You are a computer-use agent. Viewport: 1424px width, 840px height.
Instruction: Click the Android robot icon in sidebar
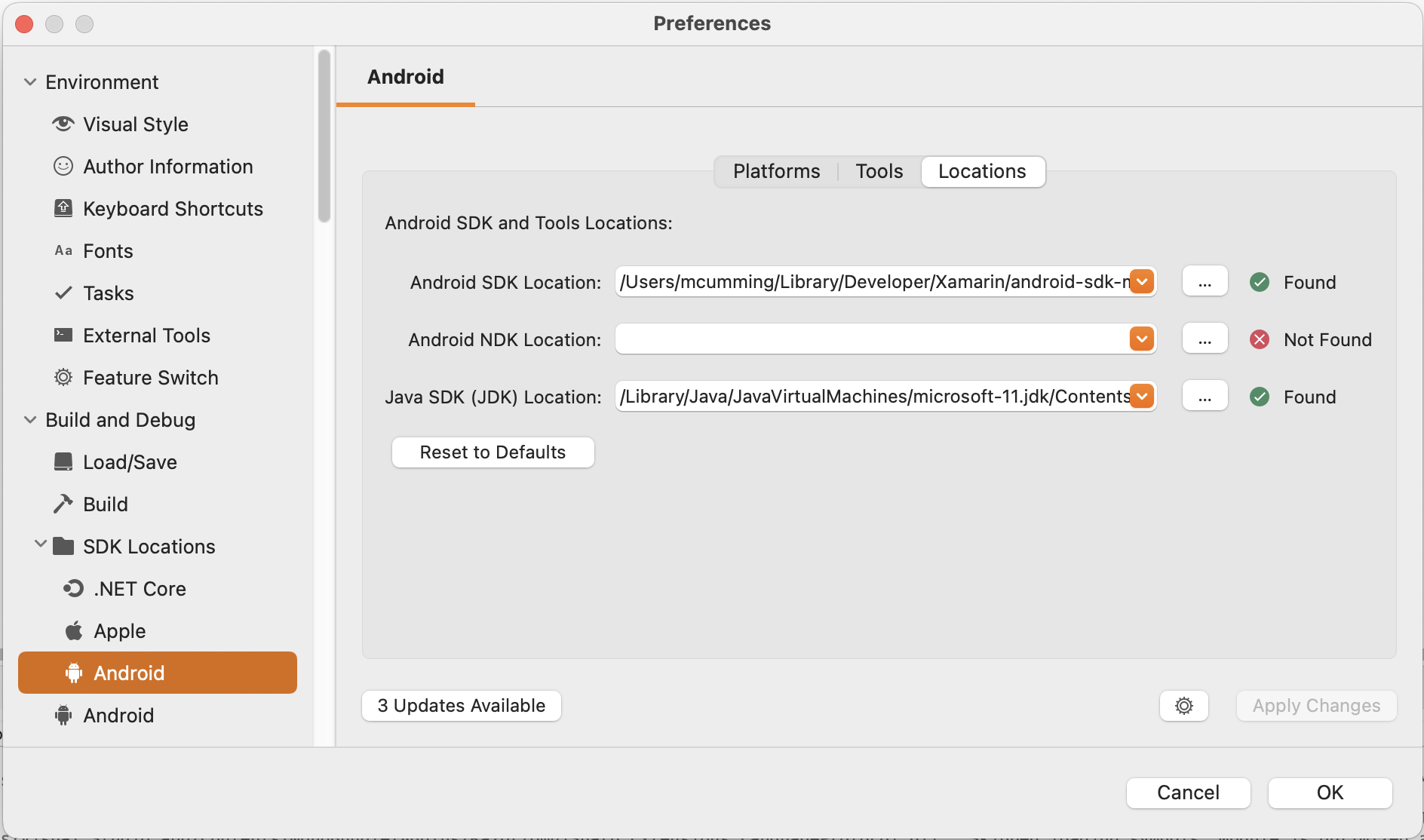pos(72,673)
